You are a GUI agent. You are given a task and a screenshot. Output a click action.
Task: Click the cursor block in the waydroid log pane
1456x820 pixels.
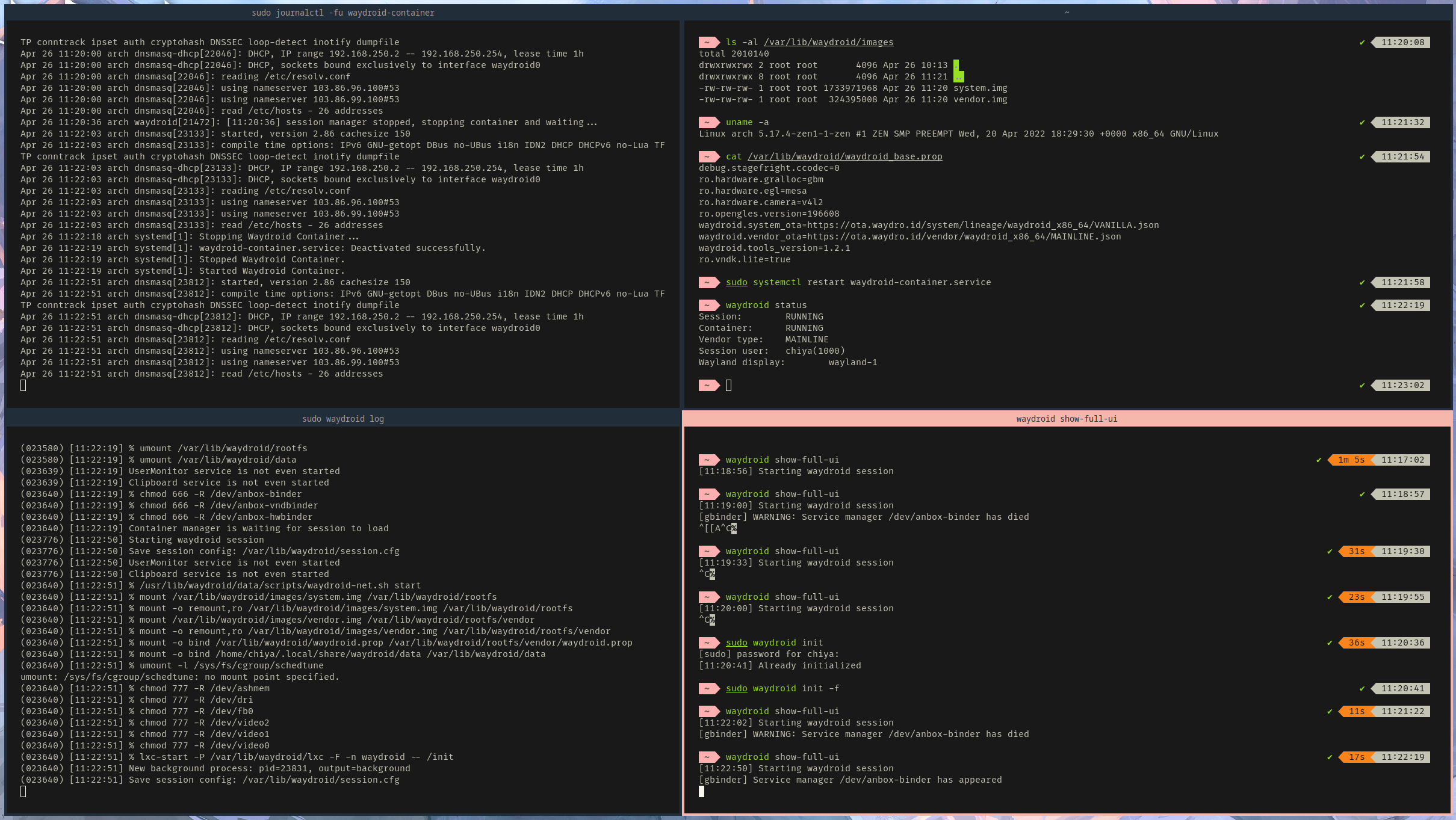pos(24,792)
